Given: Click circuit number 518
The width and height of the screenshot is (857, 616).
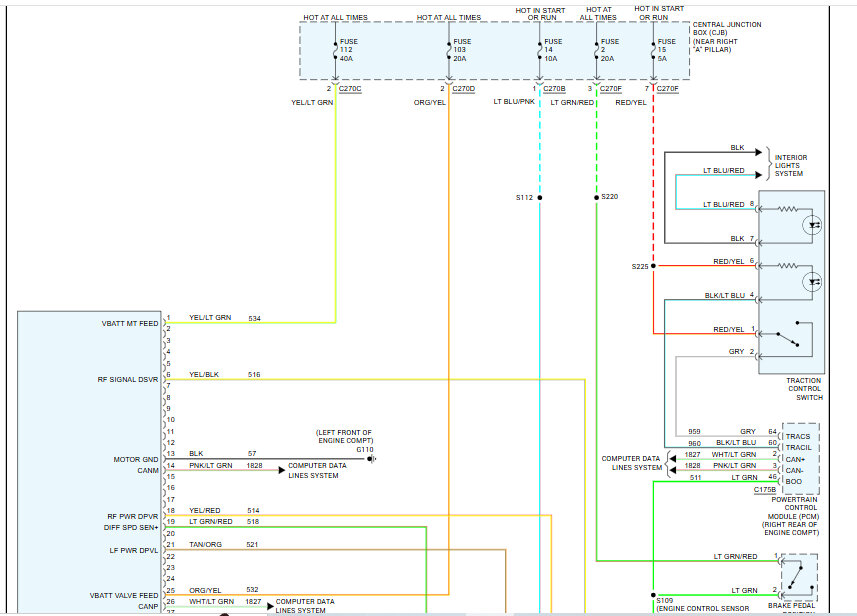Looking at the screenshot, I should point(253,521).
